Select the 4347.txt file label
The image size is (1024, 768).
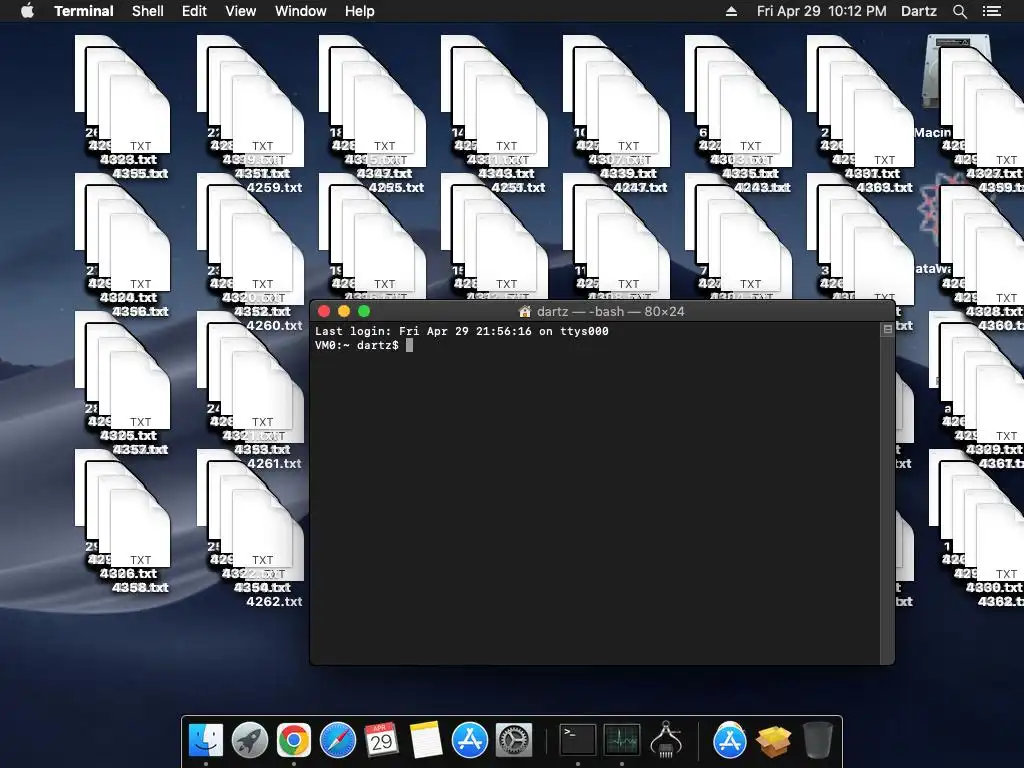[385, 174]
